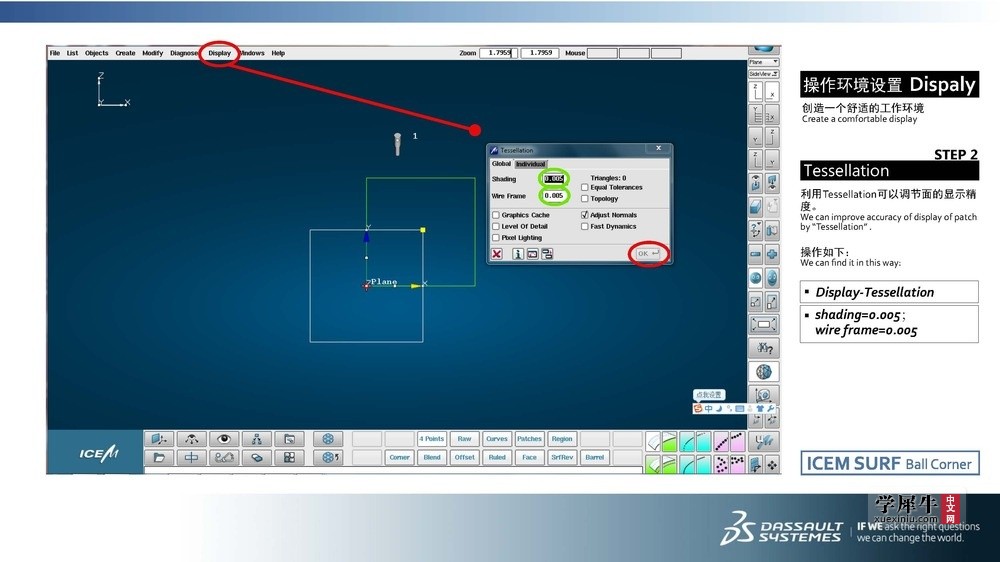
Task: Open the SideView dropdown
Action: 763,74
